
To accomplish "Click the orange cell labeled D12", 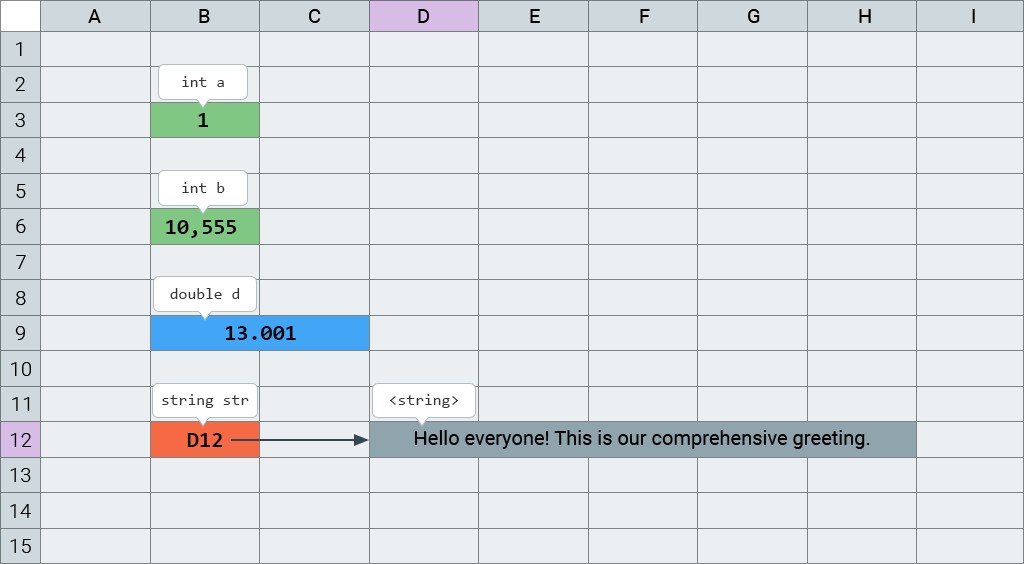I will (204, 440).
